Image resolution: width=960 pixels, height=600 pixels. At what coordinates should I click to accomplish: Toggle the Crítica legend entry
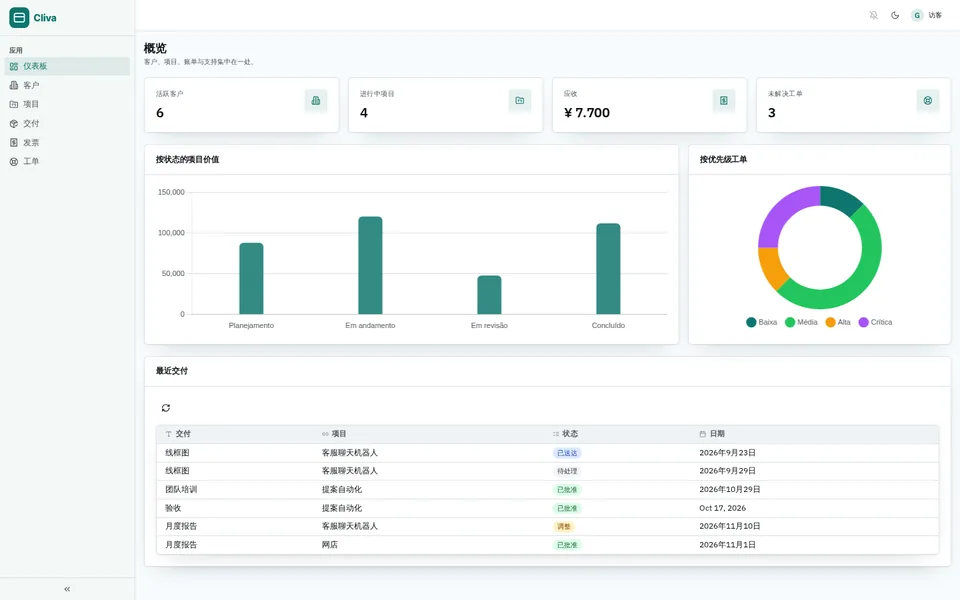tap(876, 322)
